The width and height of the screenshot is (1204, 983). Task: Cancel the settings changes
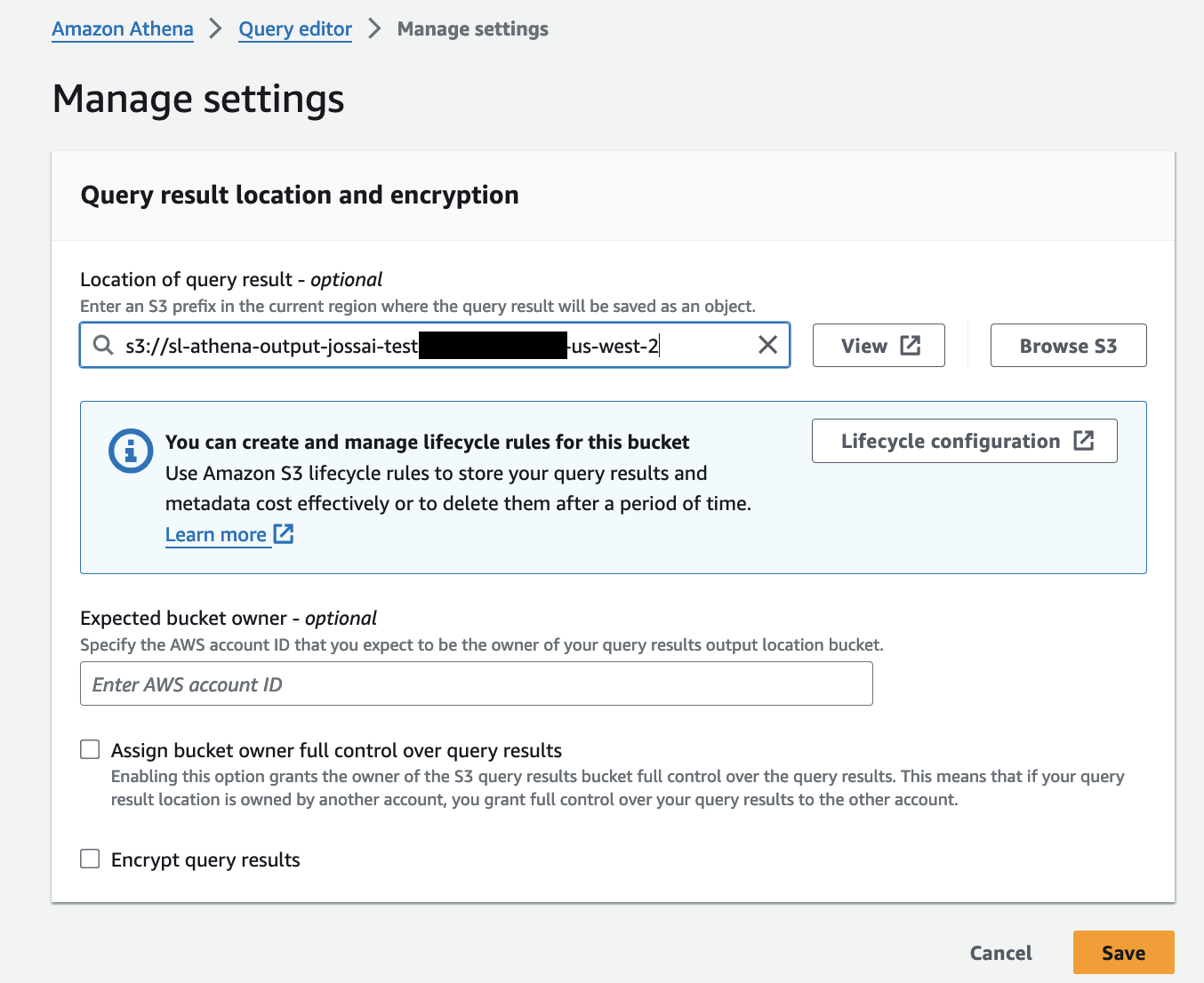1000,953
